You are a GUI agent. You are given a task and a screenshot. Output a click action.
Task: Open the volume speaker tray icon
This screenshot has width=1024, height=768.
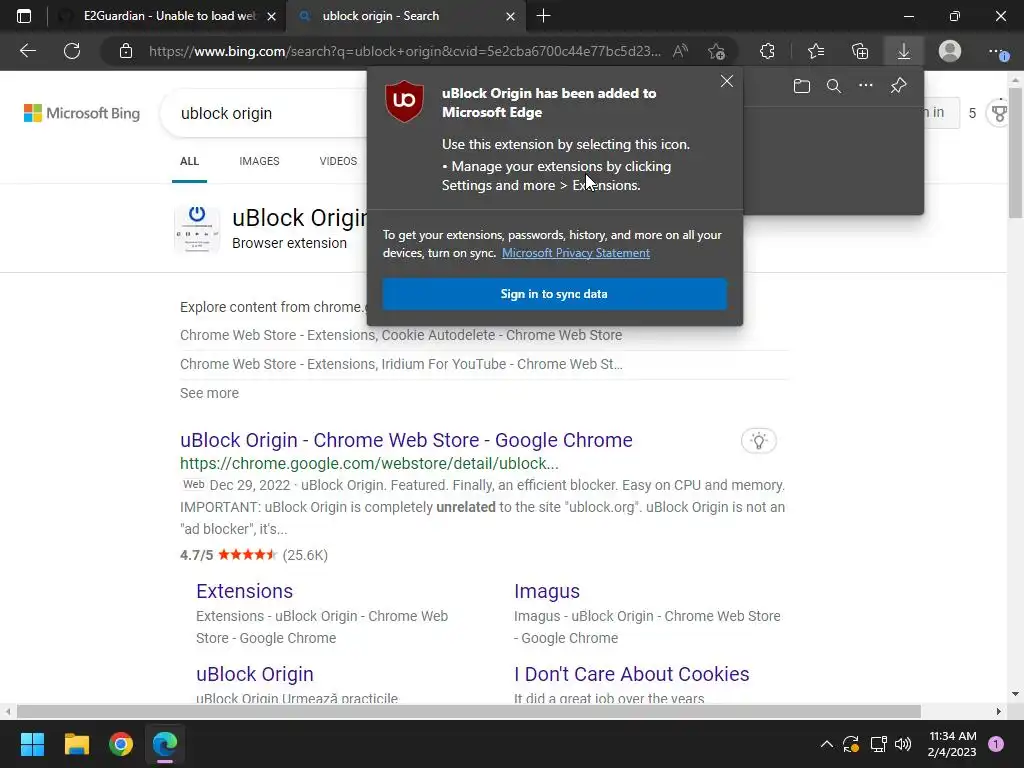(903, 744)
